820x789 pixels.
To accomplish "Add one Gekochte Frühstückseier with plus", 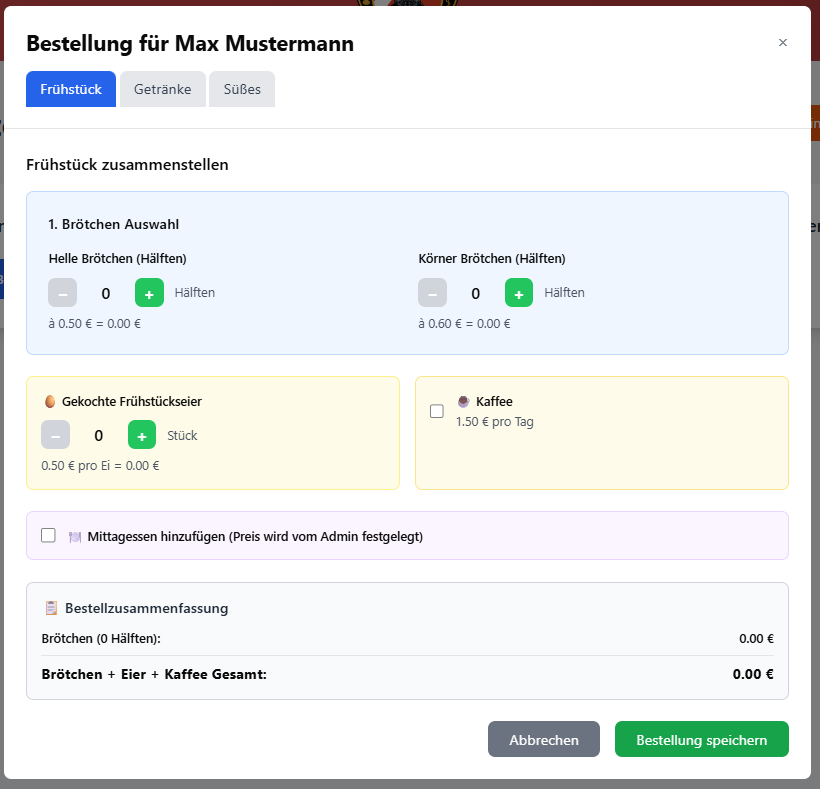I will tap(142, 435).
